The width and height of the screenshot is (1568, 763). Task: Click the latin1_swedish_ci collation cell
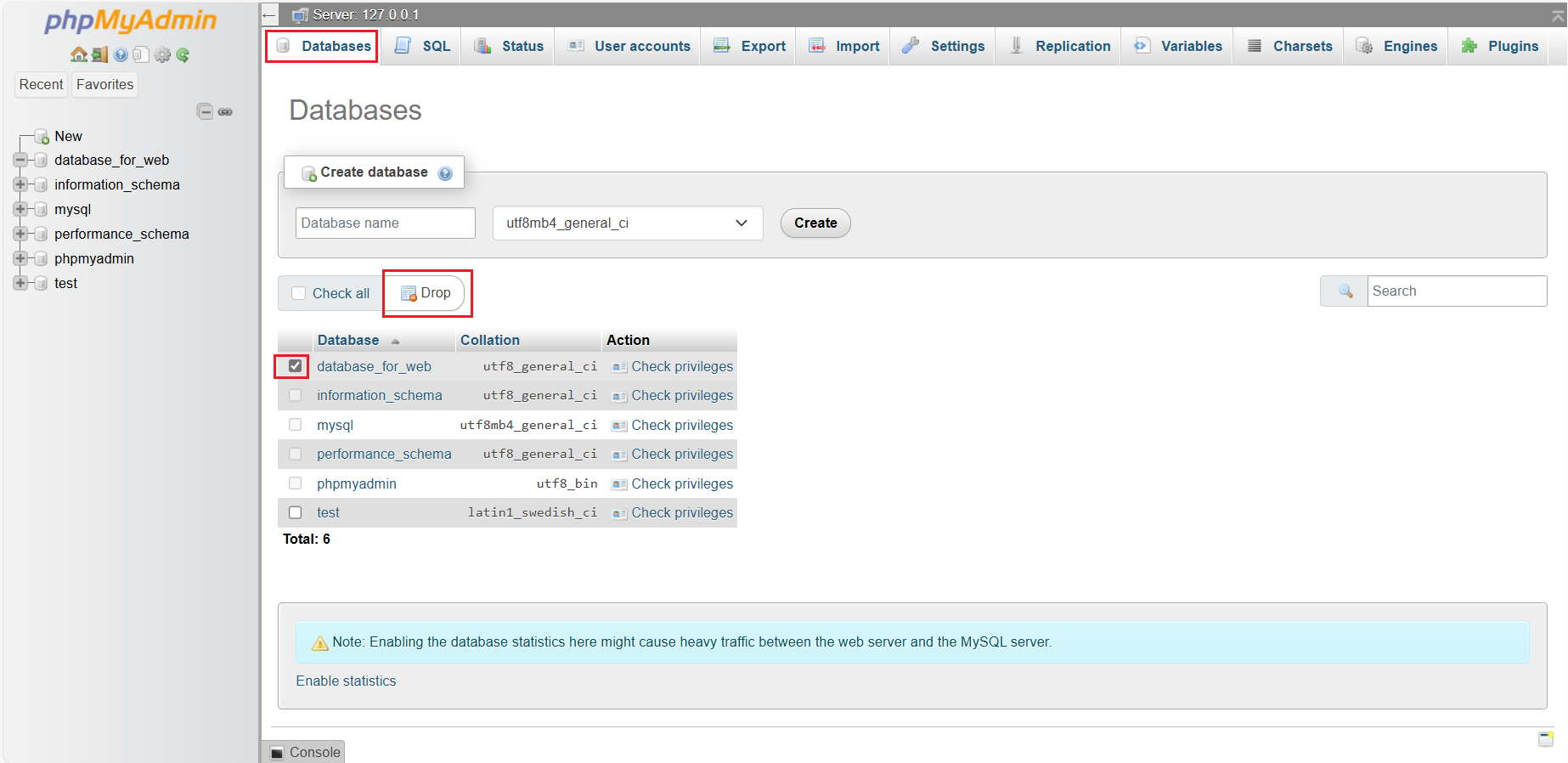pos(533,512)
